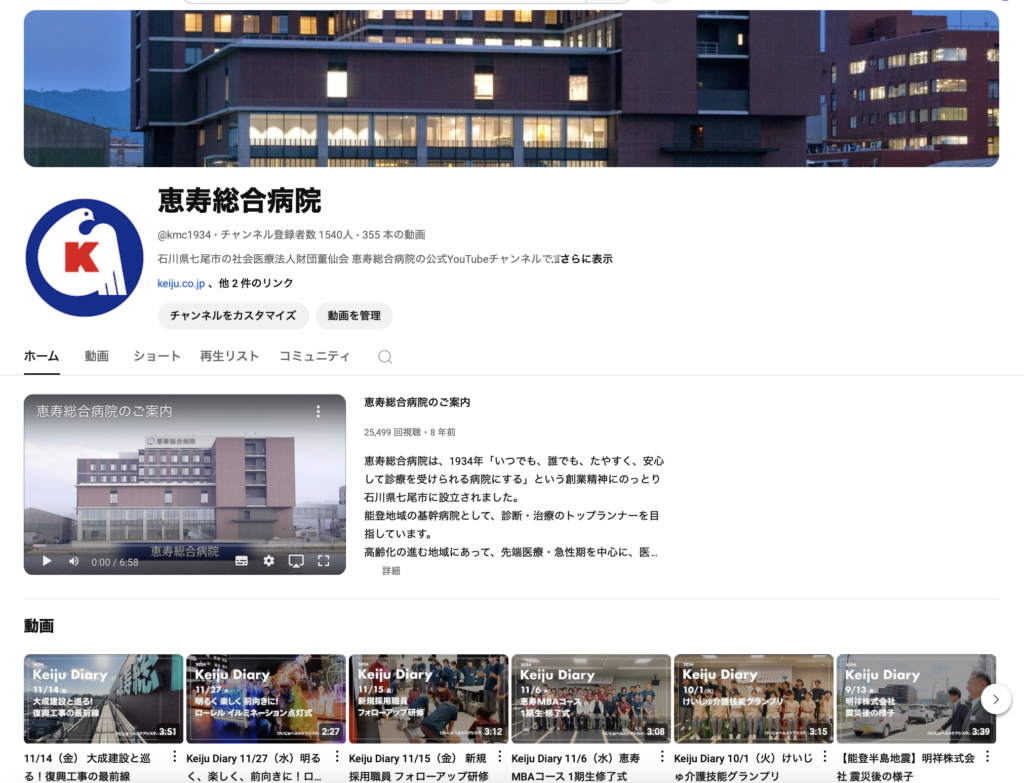Viewport: 1024px width, 783px height.
Task: Open options for Keiju Diary 10/1 video
Action: [x=825, y=756]
